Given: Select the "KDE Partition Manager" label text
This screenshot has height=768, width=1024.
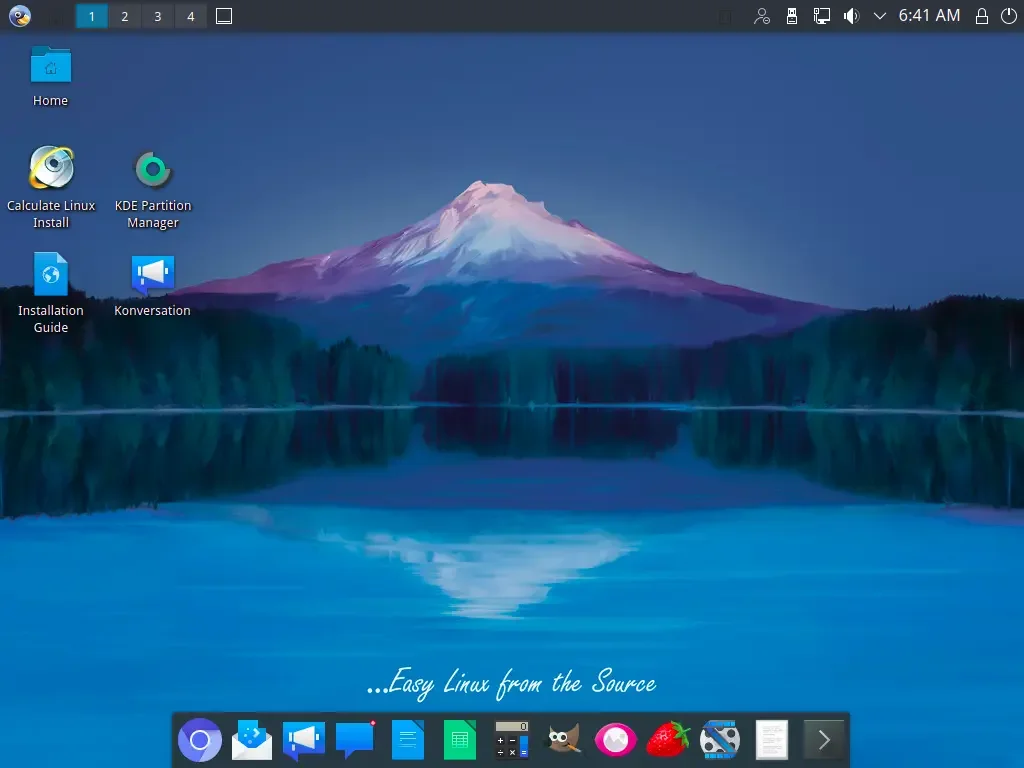Looking at the screenshot, I should pos(153,214).
